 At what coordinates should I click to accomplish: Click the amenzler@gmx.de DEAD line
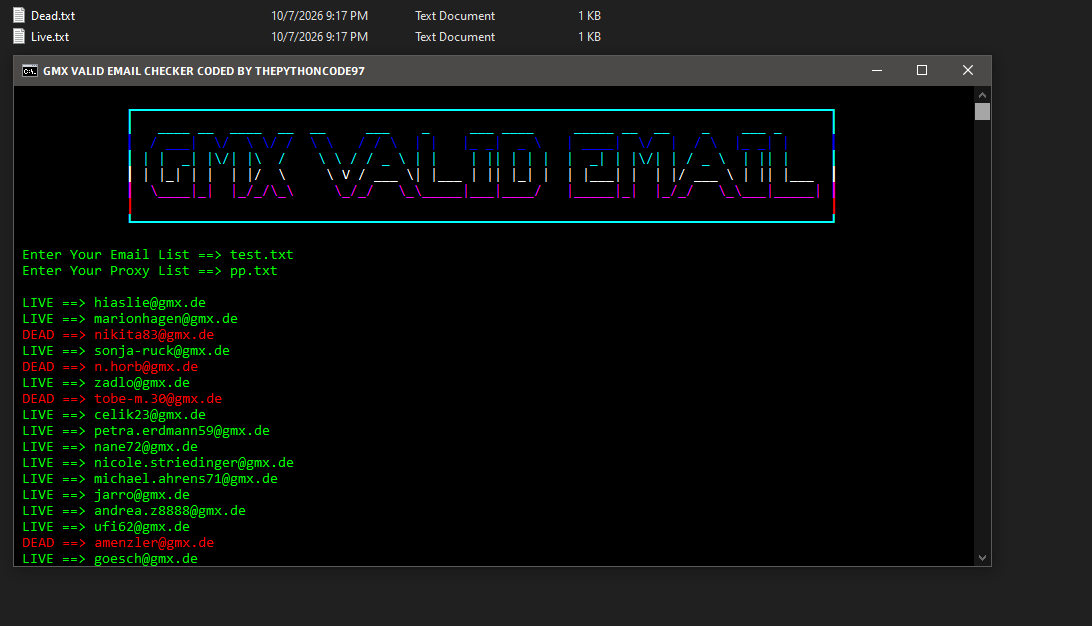point(118,542)
